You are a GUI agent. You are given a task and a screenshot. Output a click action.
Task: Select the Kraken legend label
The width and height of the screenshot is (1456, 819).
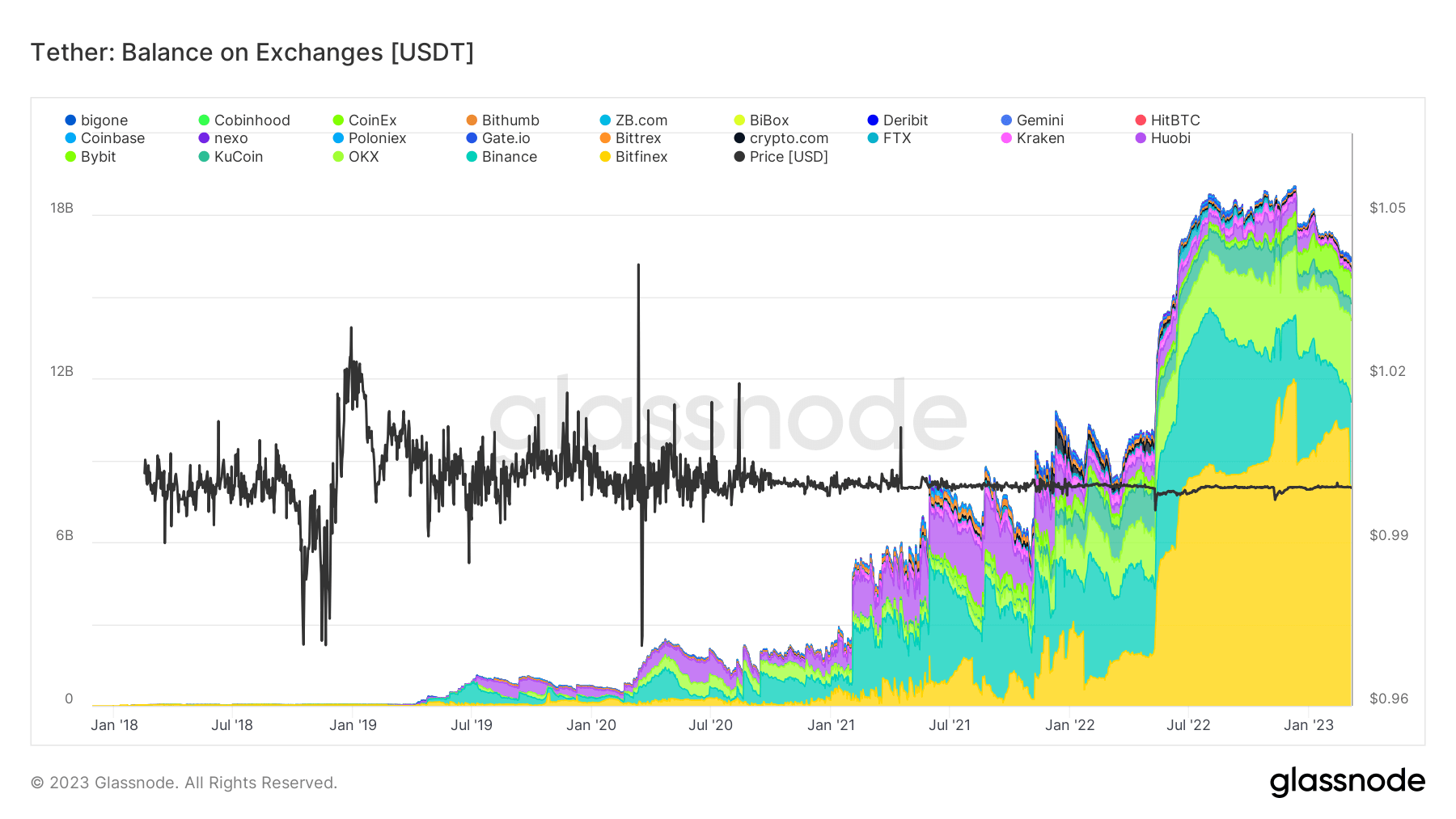point(1040,138)
